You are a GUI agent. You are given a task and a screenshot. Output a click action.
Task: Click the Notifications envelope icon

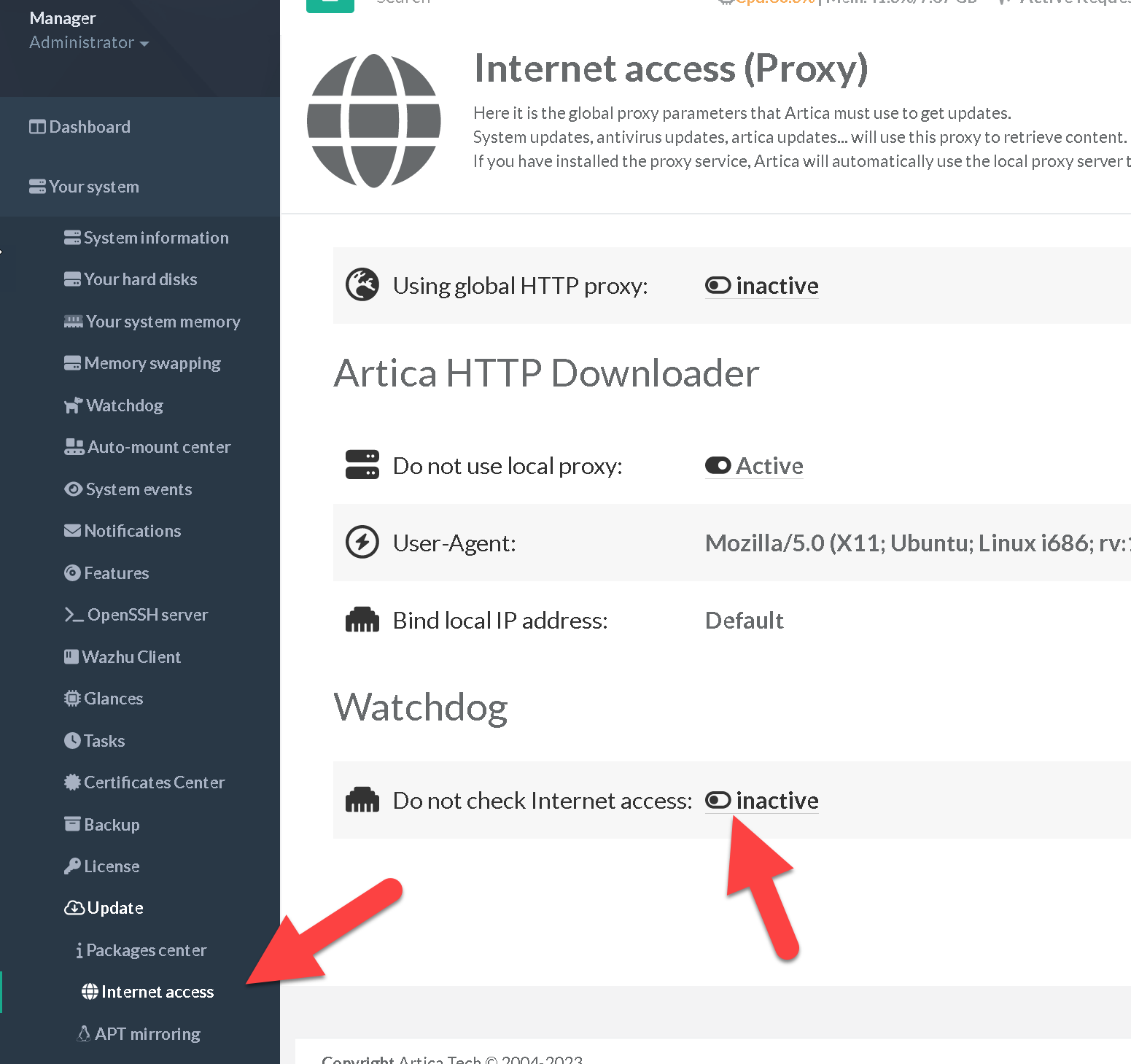point(72,531)
